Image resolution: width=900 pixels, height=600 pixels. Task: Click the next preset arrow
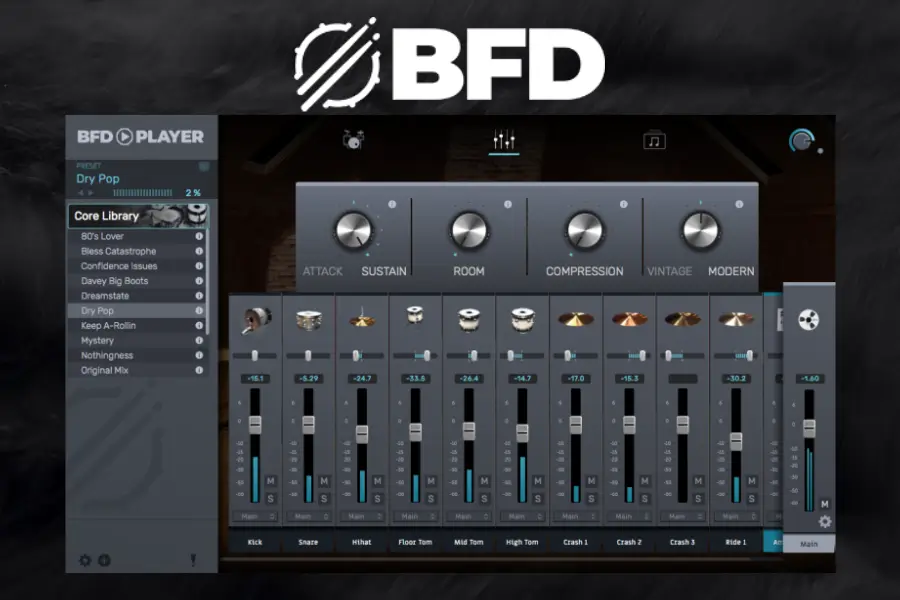pyautogui.click(x=90, y=192)
